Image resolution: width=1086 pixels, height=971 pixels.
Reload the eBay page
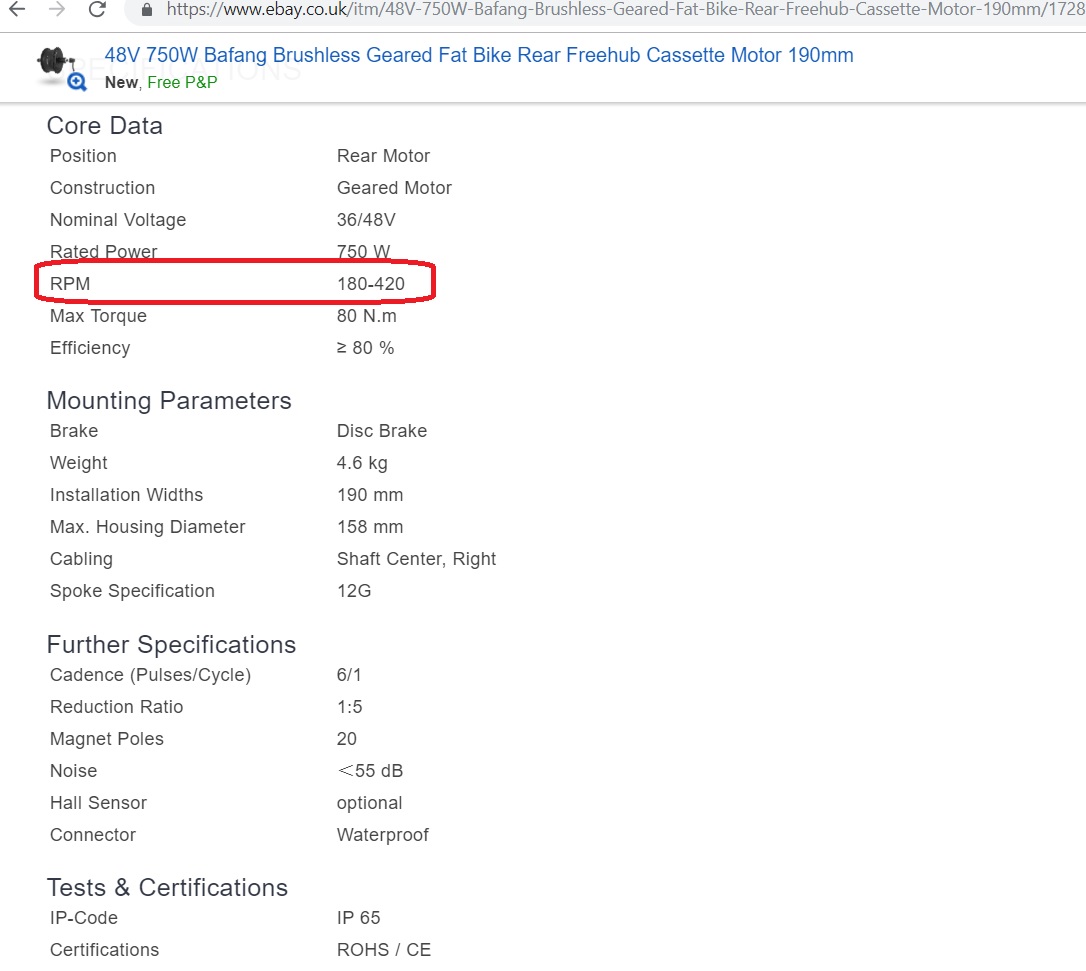click(x=97, y=9)
